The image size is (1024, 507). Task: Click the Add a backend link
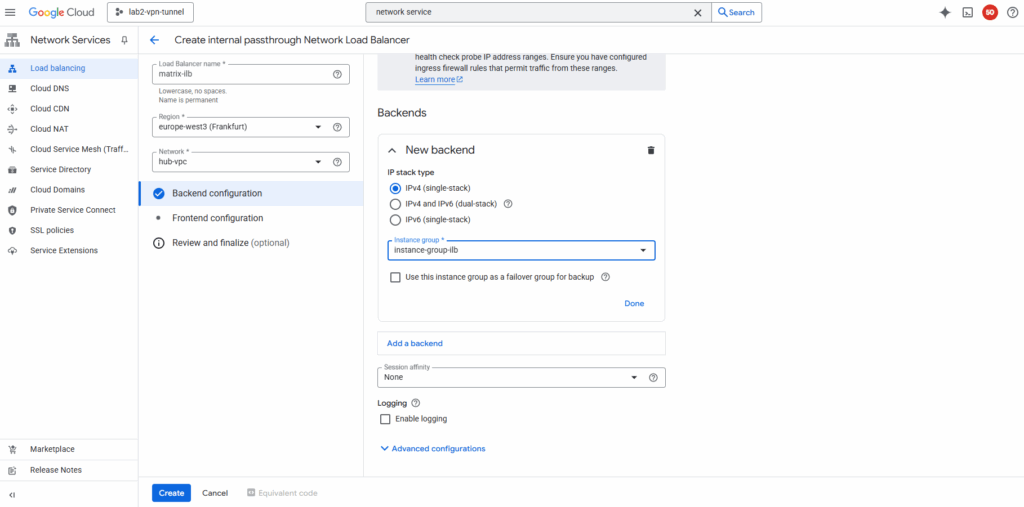[x=415, y=343]
